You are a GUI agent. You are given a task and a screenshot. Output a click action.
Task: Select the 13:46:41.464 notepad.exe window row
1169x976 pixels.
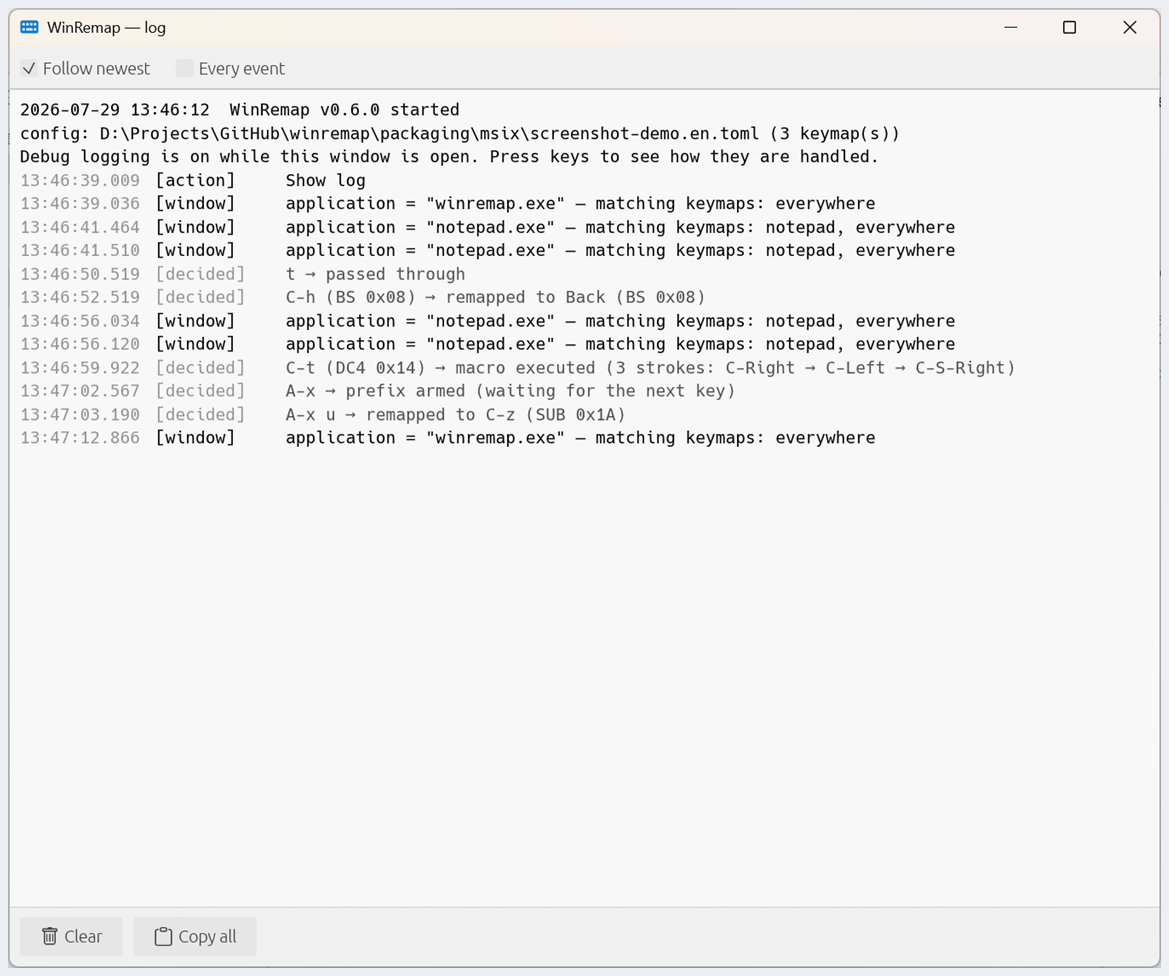[488, 227]
